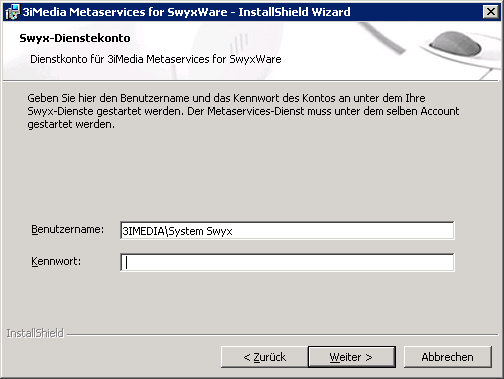Viewport: 504px width, 379px height.
Task: Click the Kennwort label
Action: [x=56, y=261]
